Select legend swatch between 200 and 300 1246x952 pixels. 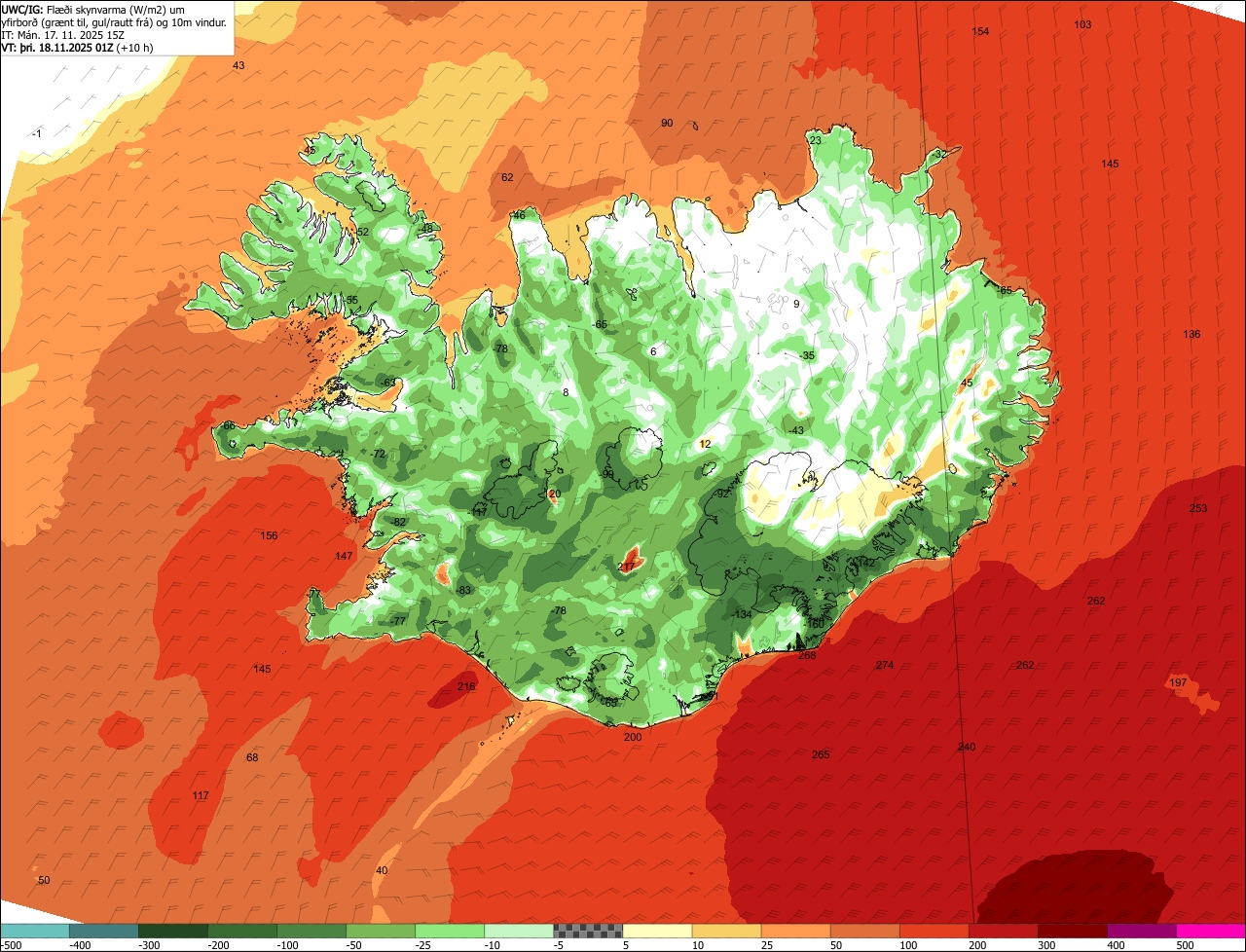pyautogui.click(x=1003, y=930)
